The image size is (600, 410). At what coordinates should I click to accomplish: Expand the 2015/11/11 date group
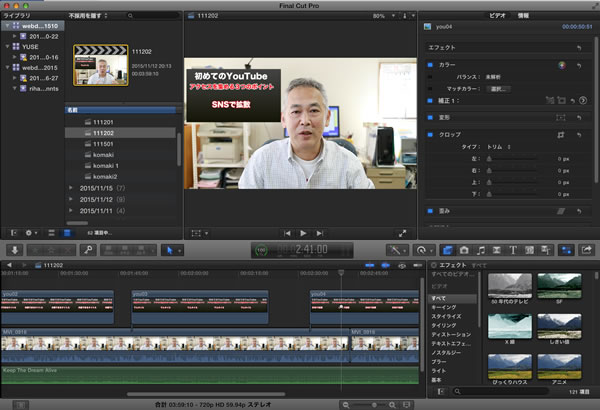pos(71,211)
